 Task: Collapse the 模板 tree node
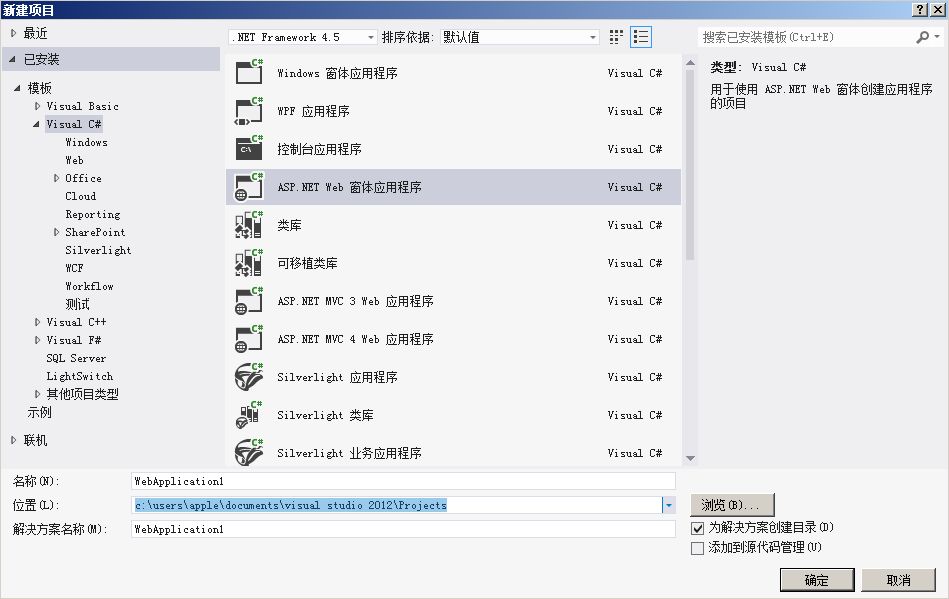point(17,88)
